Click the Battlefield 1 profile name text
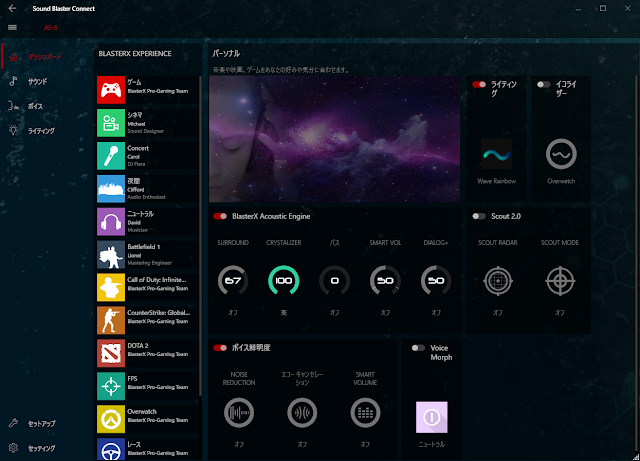640x461 pixels. pos(144,247)
